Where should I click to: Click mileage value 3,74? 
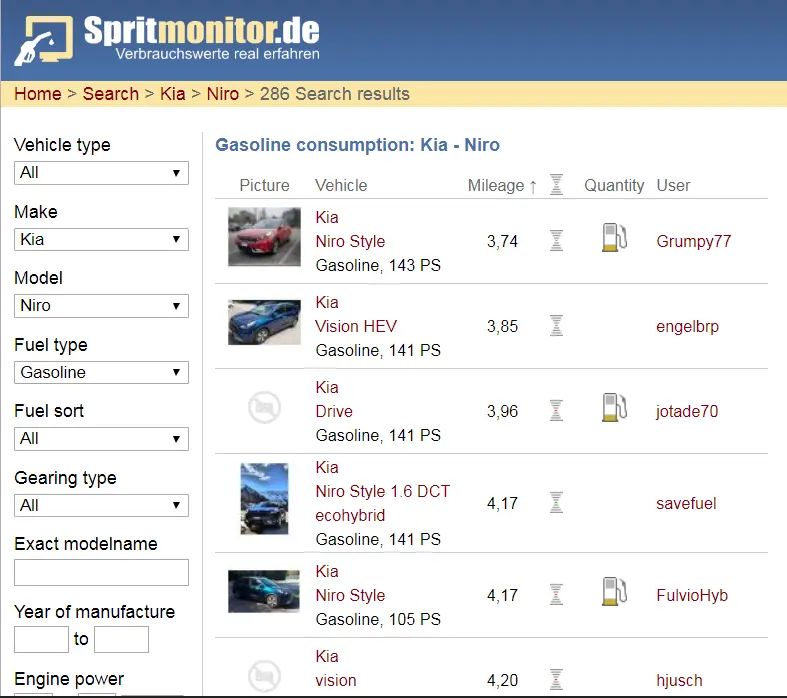coord(502,241)
